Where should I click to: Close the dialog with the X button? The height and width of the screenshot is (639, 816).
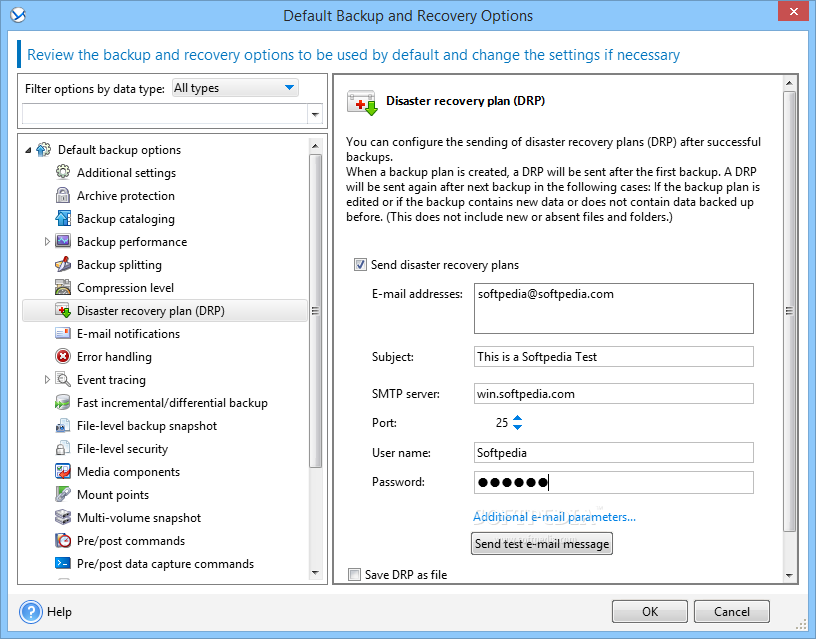point(793,11)
